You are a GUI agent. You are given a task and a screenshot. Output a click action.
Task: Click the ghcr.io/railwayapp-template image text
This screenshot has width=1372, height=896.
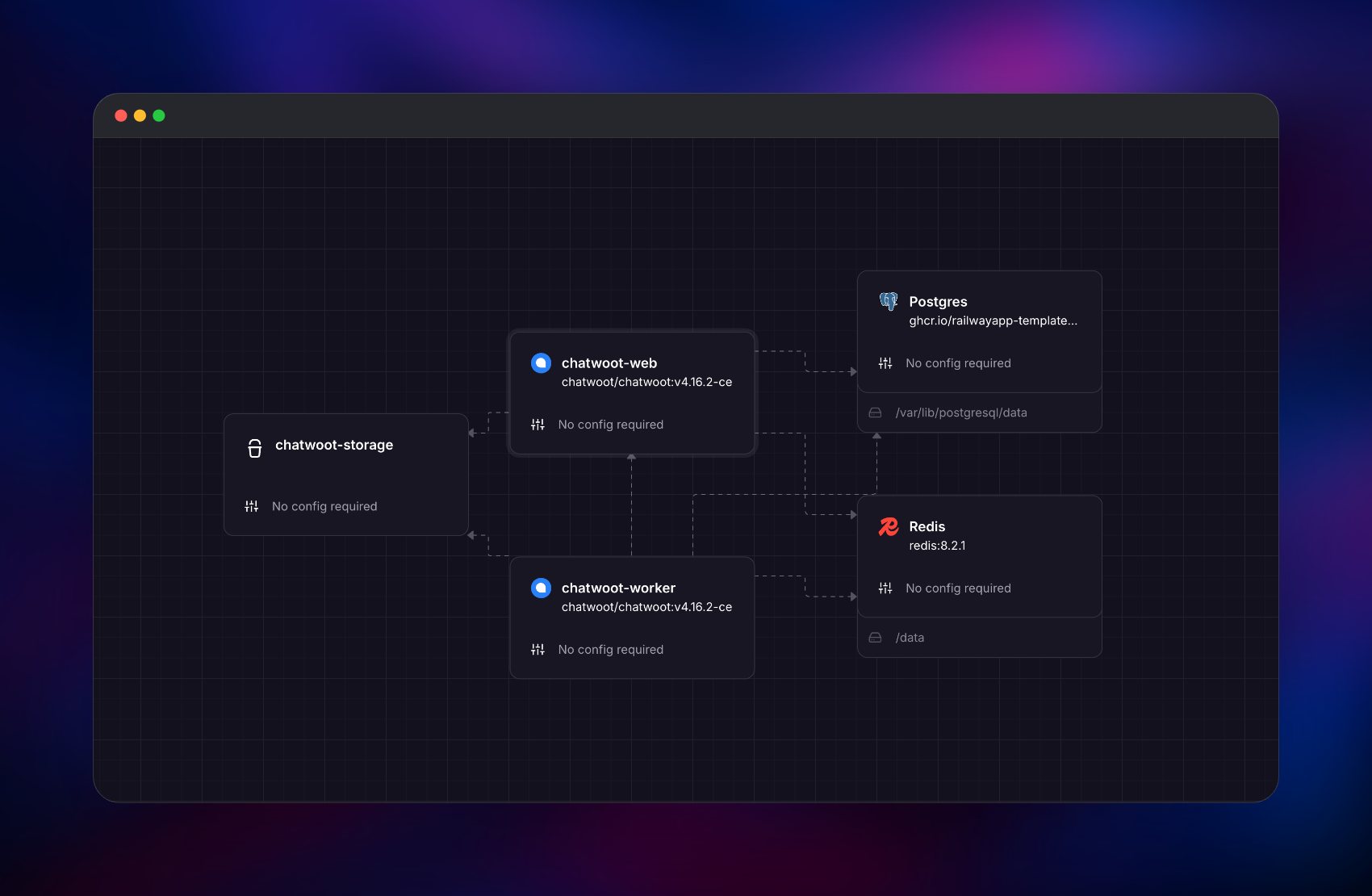click(993, 320)
